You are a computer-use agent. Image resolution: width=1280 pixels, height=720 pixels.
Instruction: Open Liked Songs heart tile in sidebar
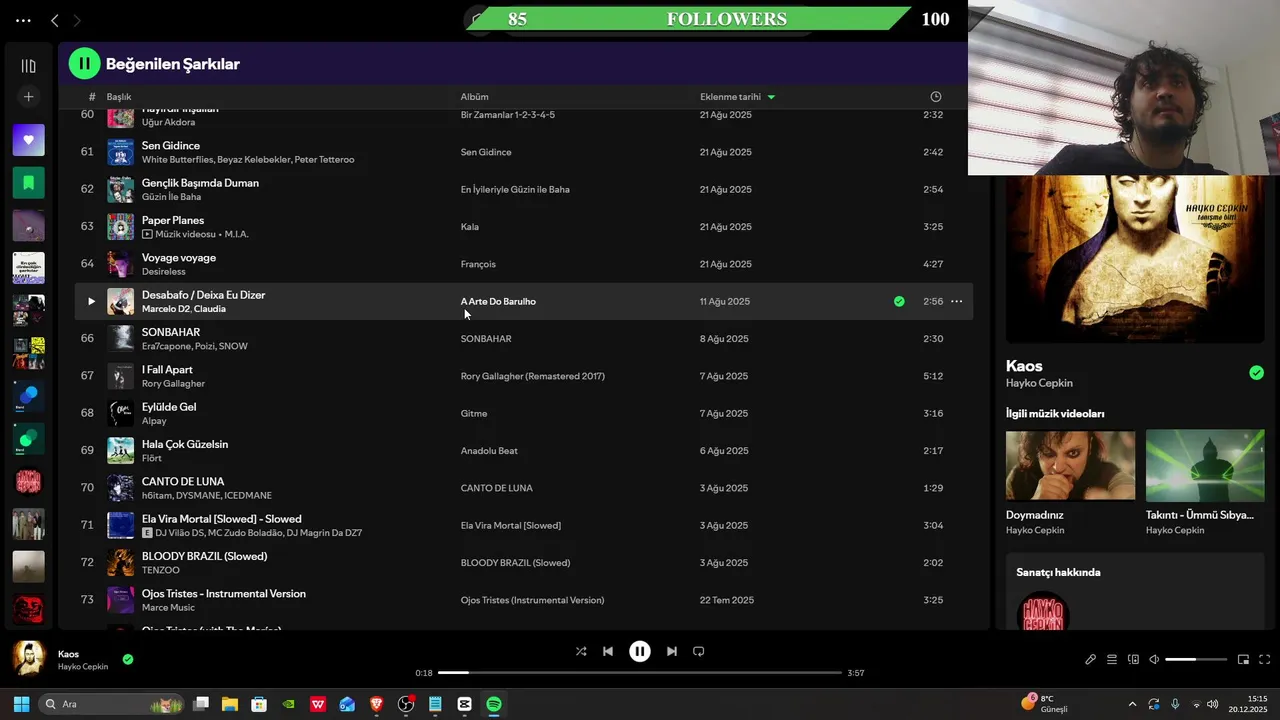tap(28, 140)
